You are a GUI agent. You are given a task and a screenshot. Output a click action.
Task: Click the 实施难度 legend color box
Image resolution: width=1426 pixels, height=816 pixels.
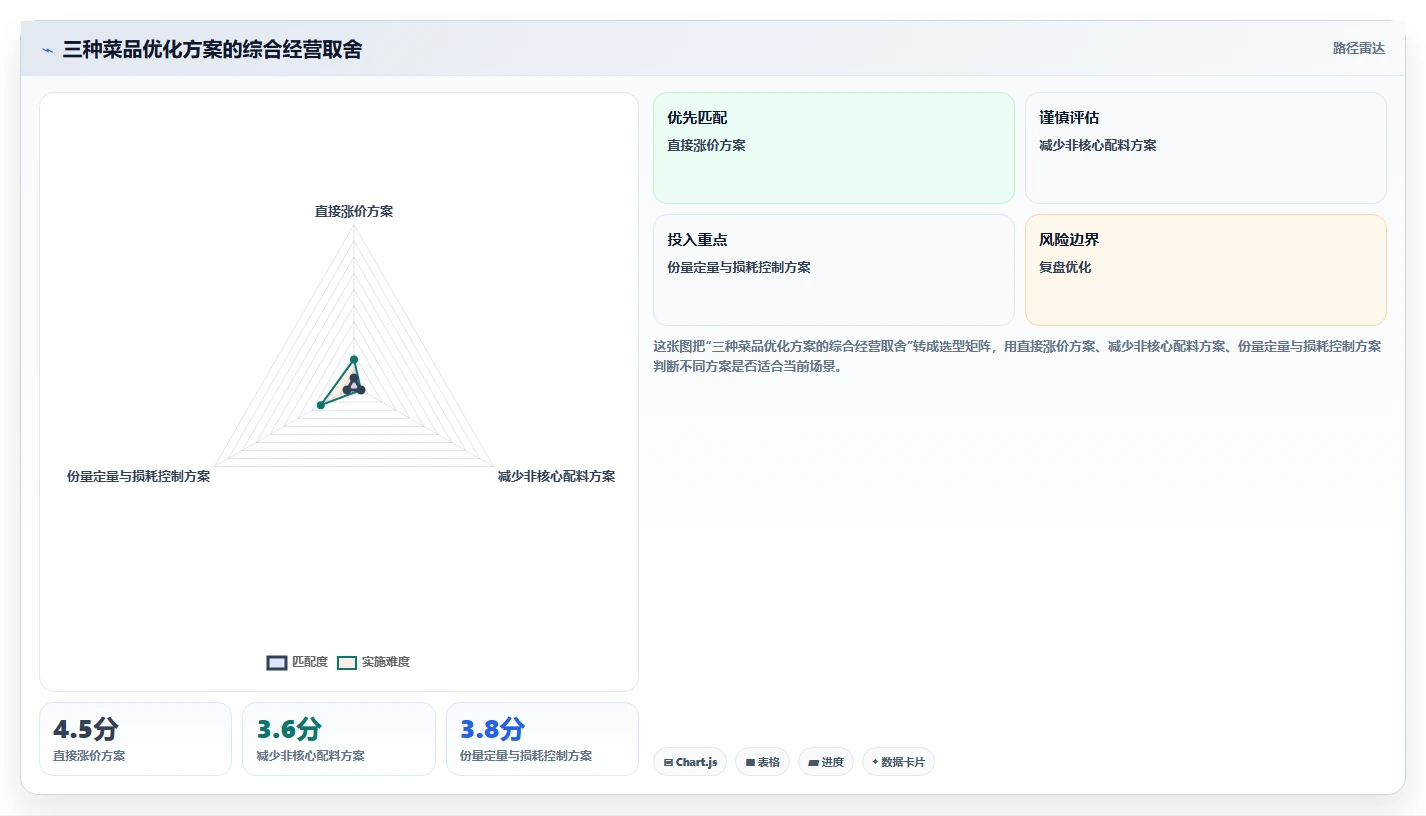(347, 662)
